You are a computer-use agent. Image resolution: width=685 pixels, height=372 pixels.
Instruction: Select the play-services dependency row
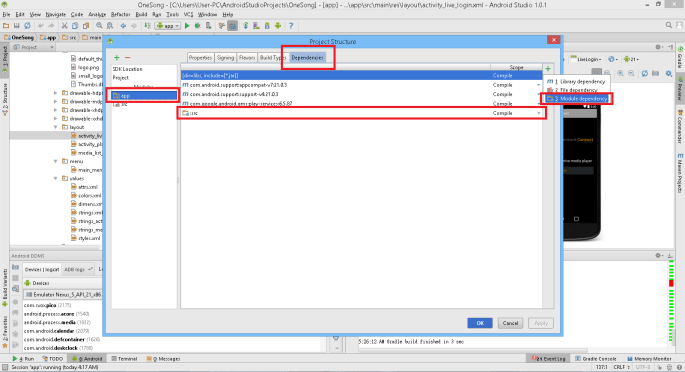(x=361, y=104)
